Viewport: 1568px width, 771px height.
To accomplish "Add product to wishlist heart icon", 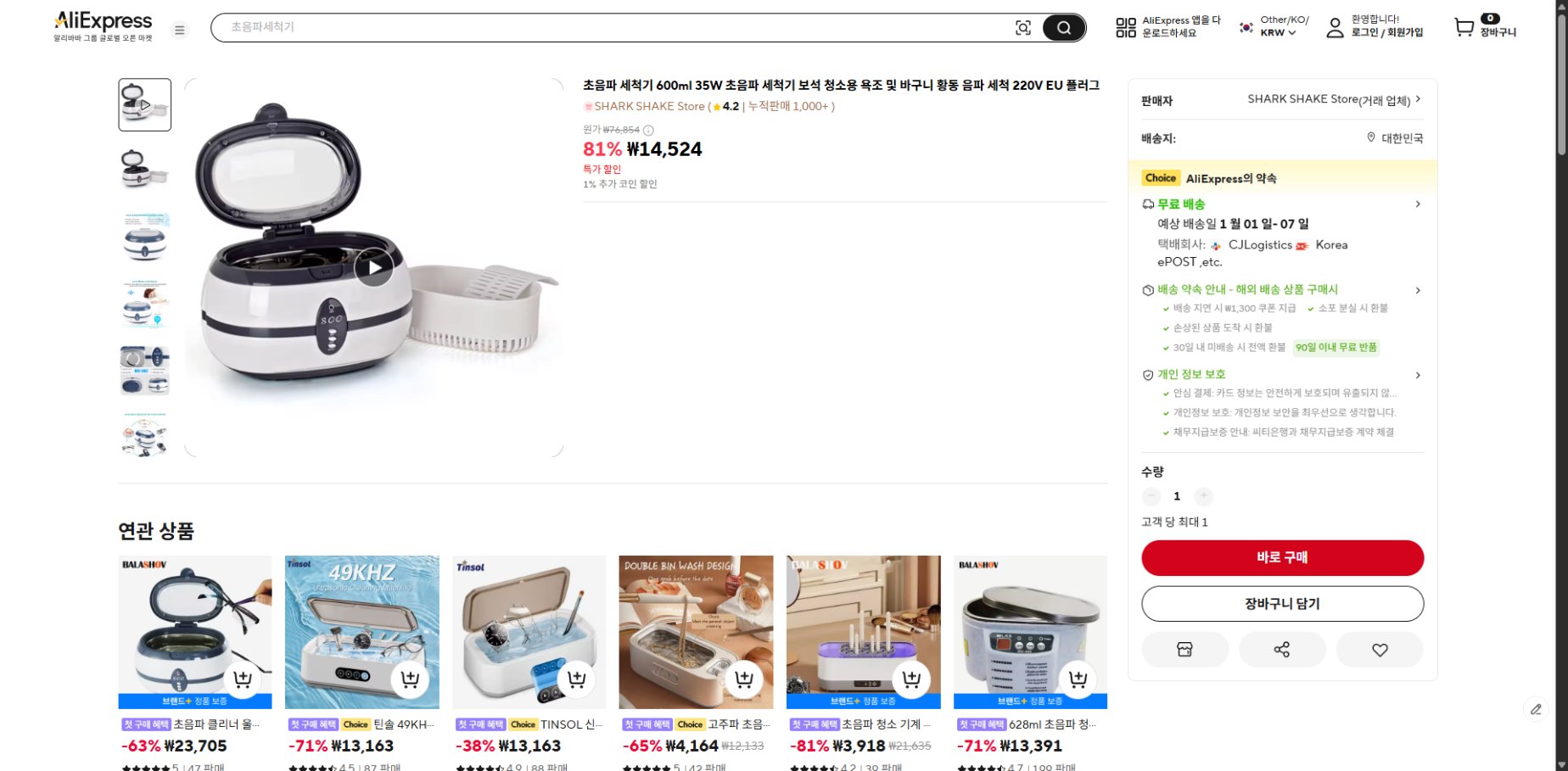I will [1380, 650].
